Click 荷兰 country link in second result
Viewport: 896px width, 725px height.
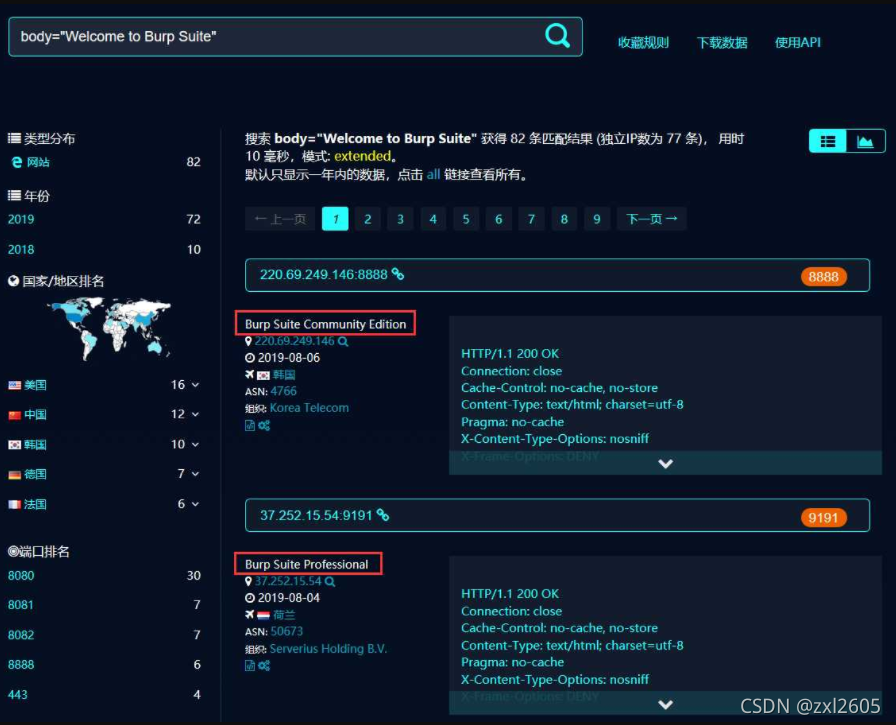point(284,615)
